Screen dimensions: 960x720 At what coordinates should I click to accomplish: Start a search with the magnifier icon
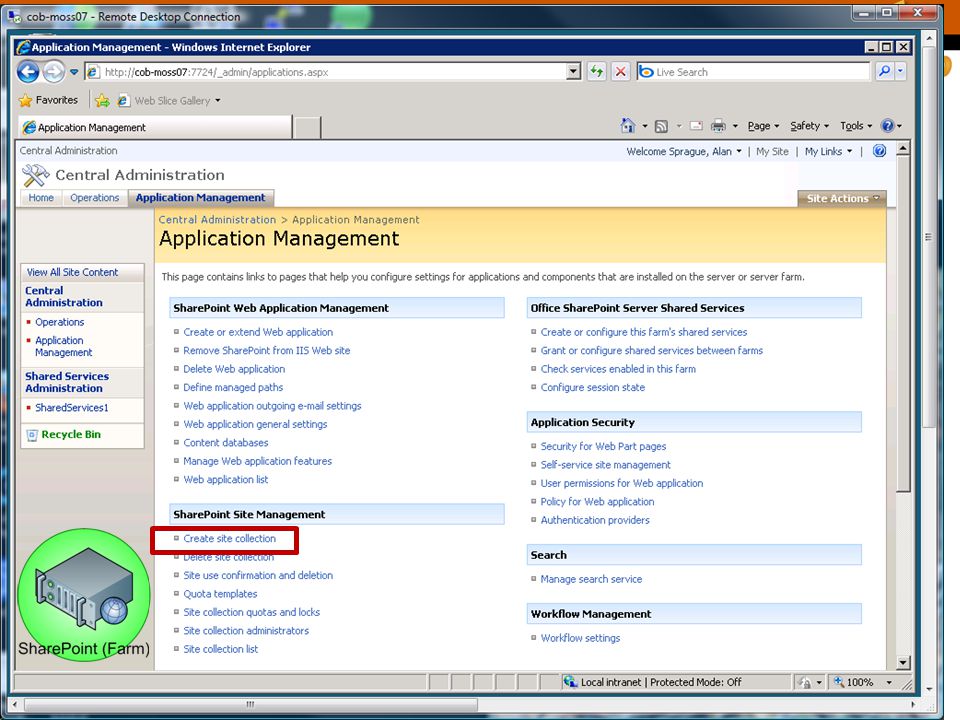point(884,72)
